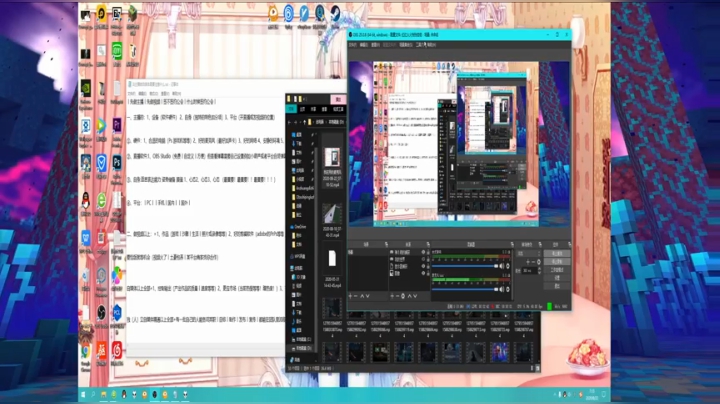This screenshot has height=404, width=720.
Task: Open the taskbar search icon
Action: point(93,394)
